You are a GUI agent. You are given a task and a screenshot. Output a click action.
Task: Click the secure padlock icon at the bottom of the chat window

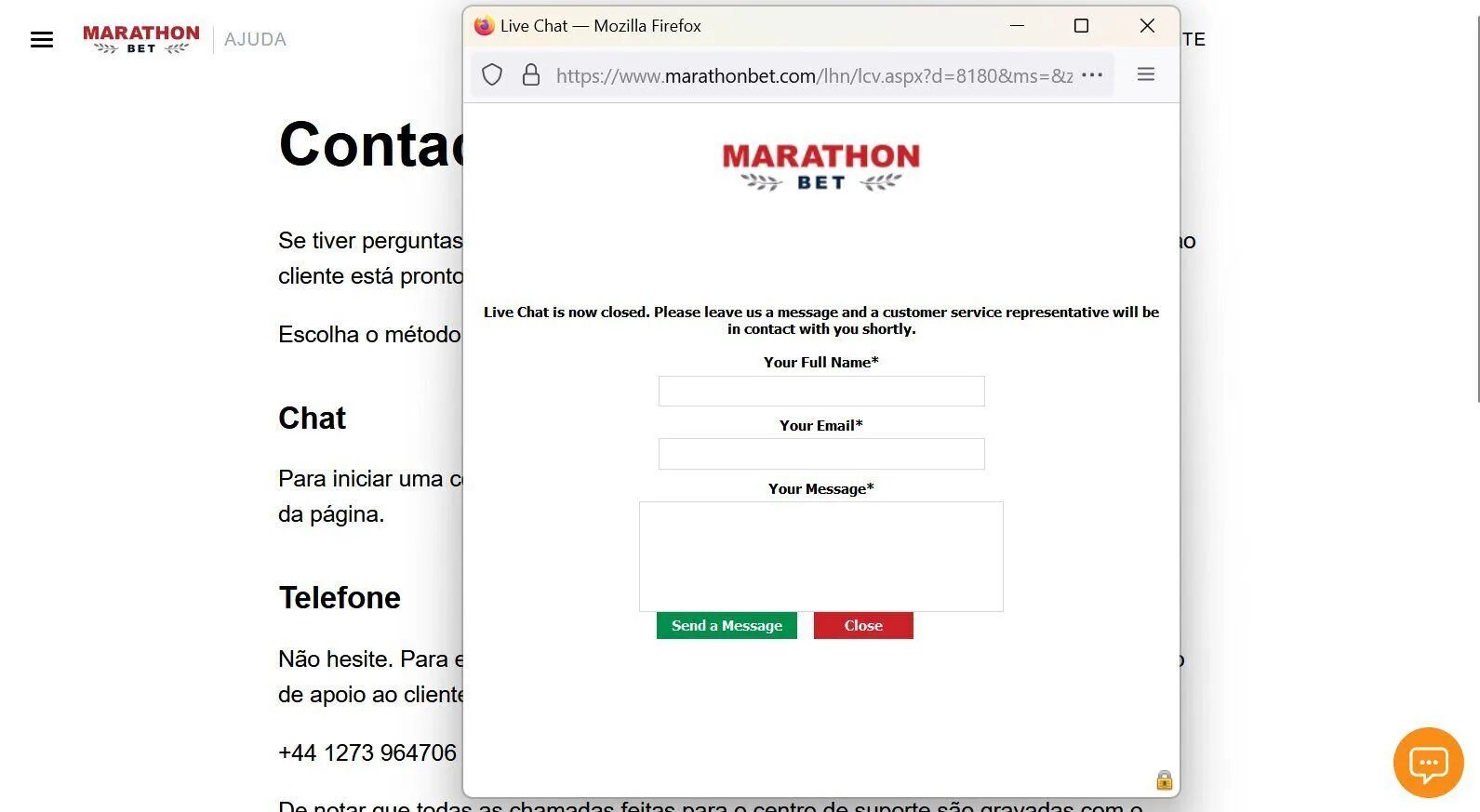pos(1164,779)
